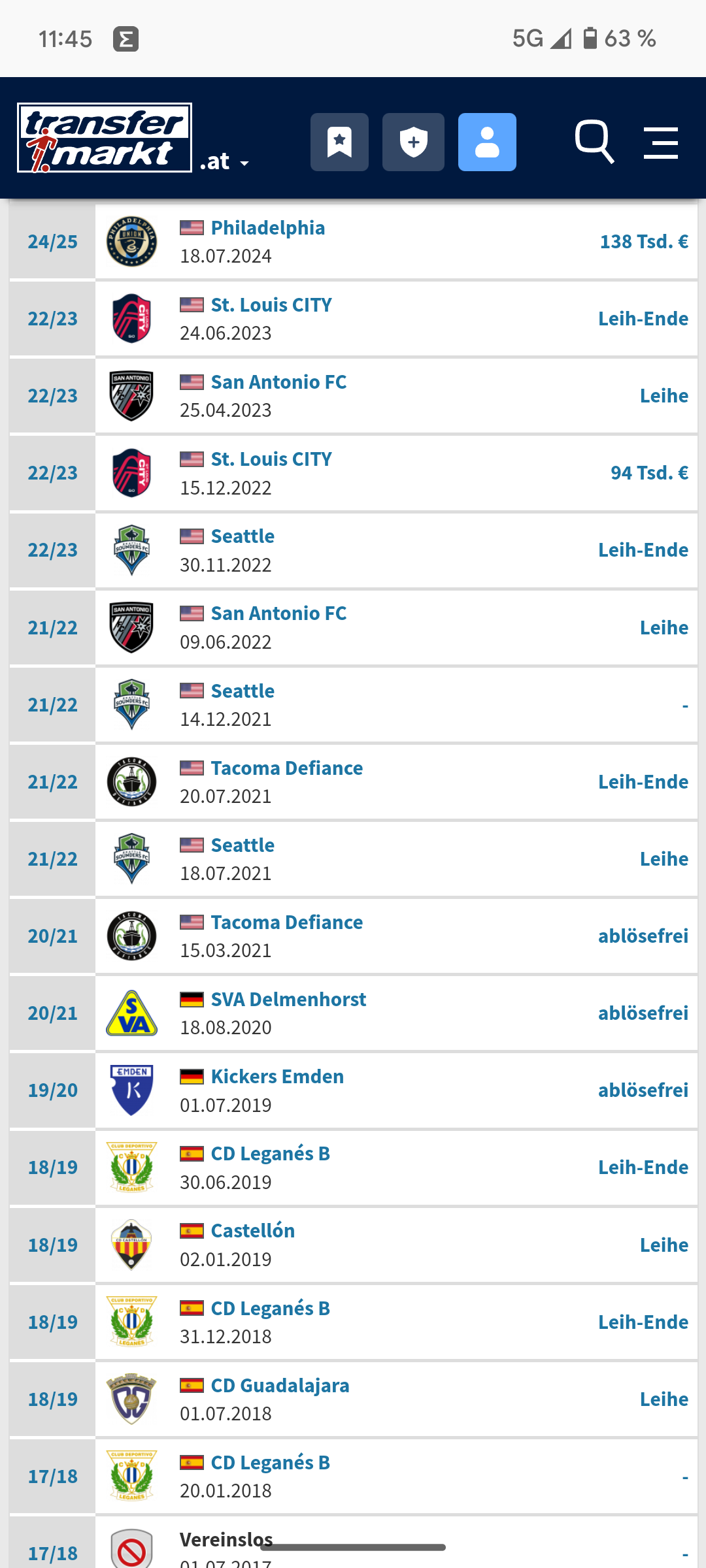Open the 94 Tsd. € fee link
706x1568 pixels.
[649, 473]
